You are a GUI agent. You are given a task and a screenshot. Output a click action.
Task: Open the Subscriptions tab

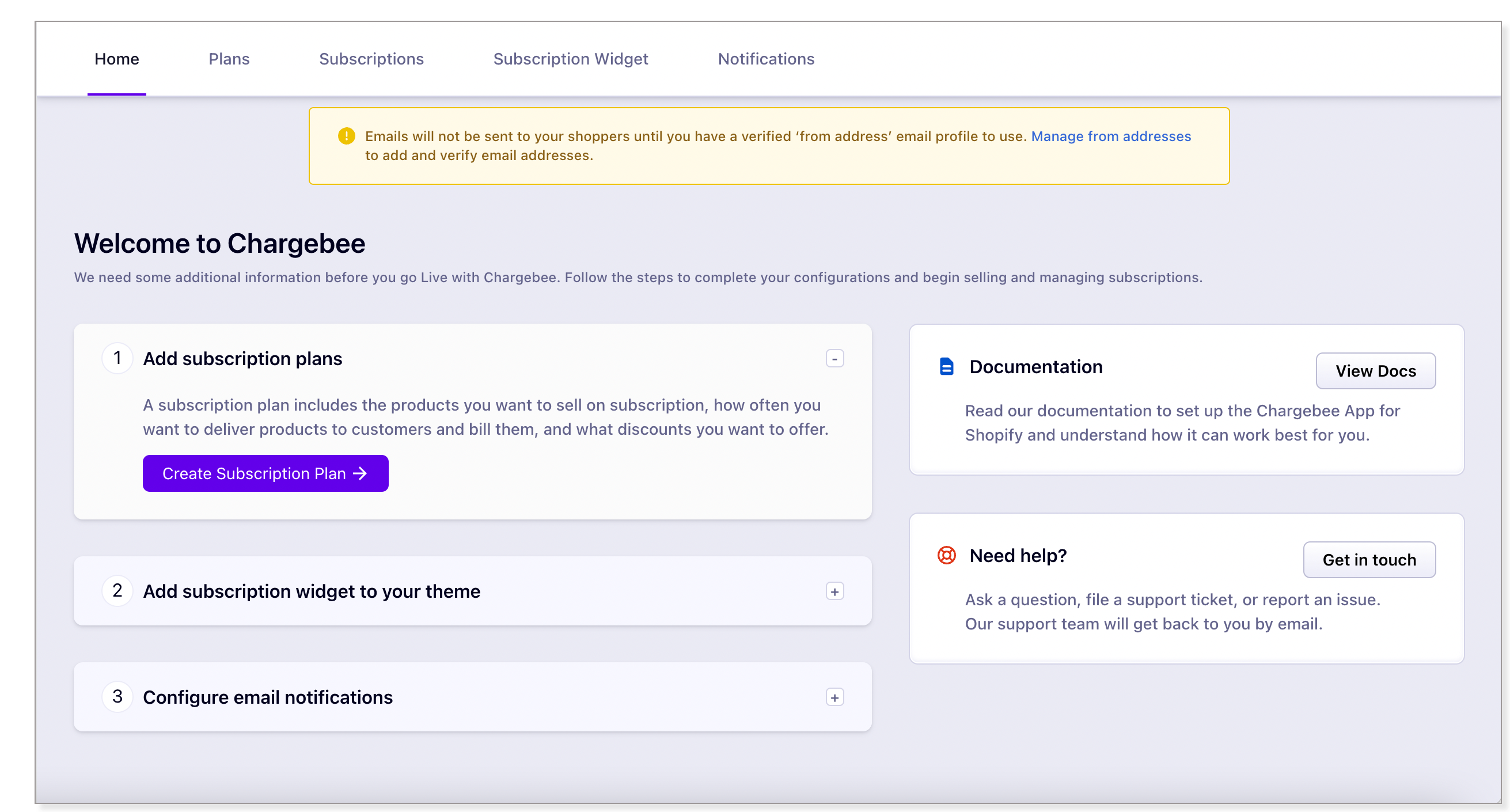click(x=371, y=59)
